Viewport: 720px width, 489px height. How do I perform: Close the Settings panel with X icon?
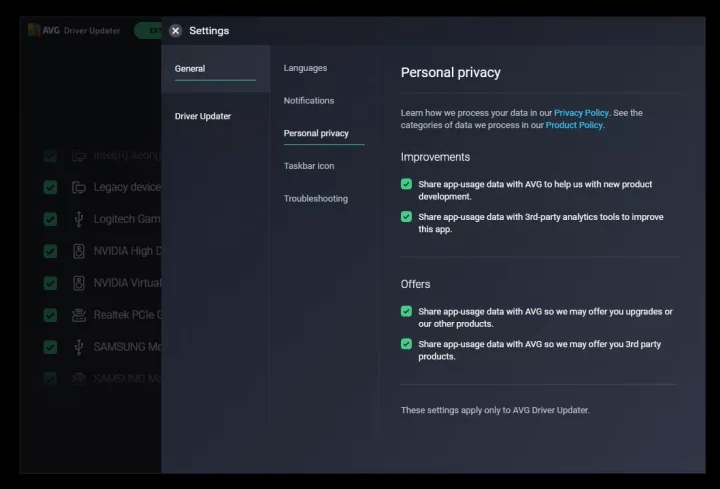pos(176,31)
